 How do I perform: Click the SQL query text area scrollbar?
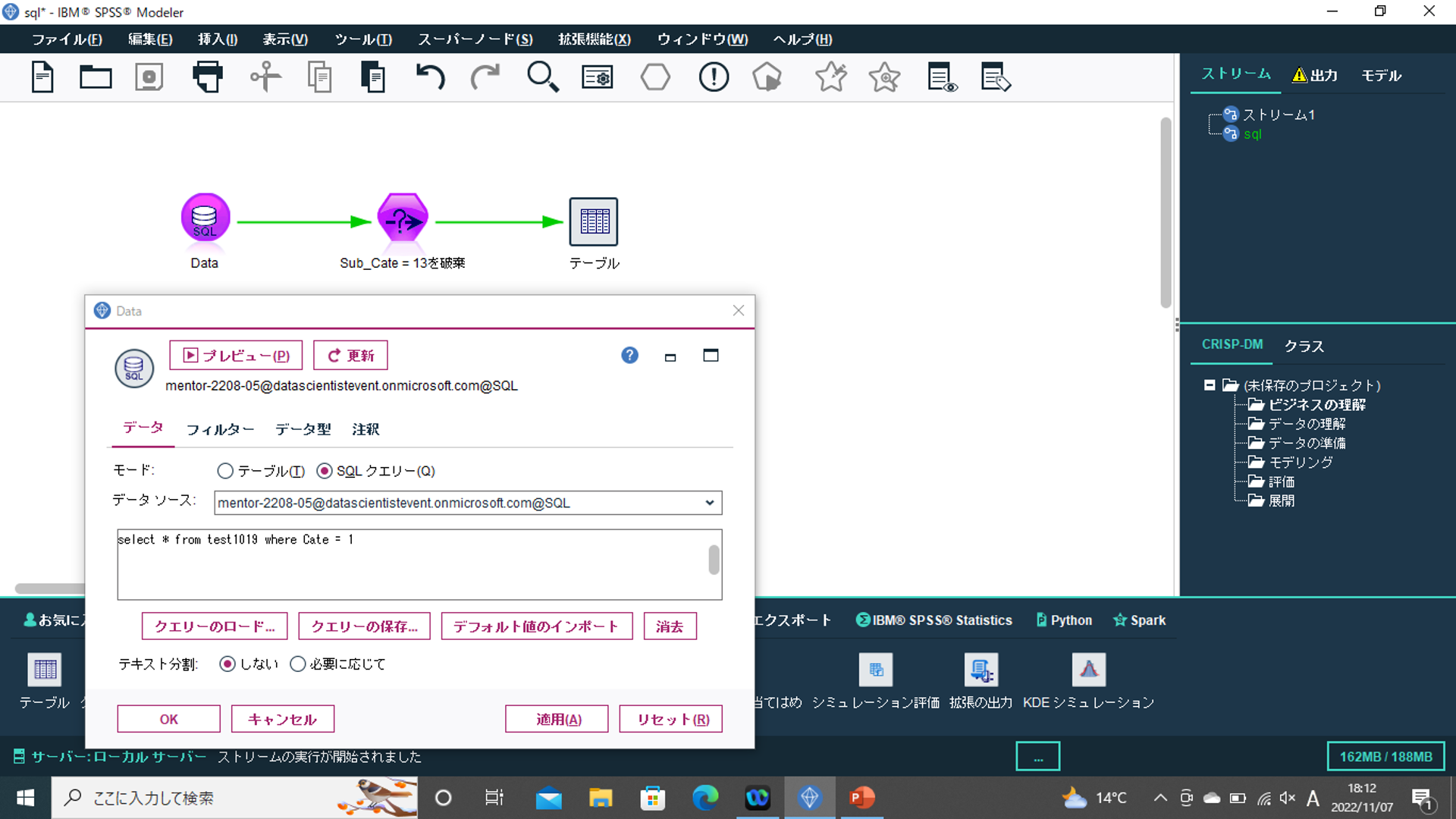pyautogui.click(x=714, y=560)
